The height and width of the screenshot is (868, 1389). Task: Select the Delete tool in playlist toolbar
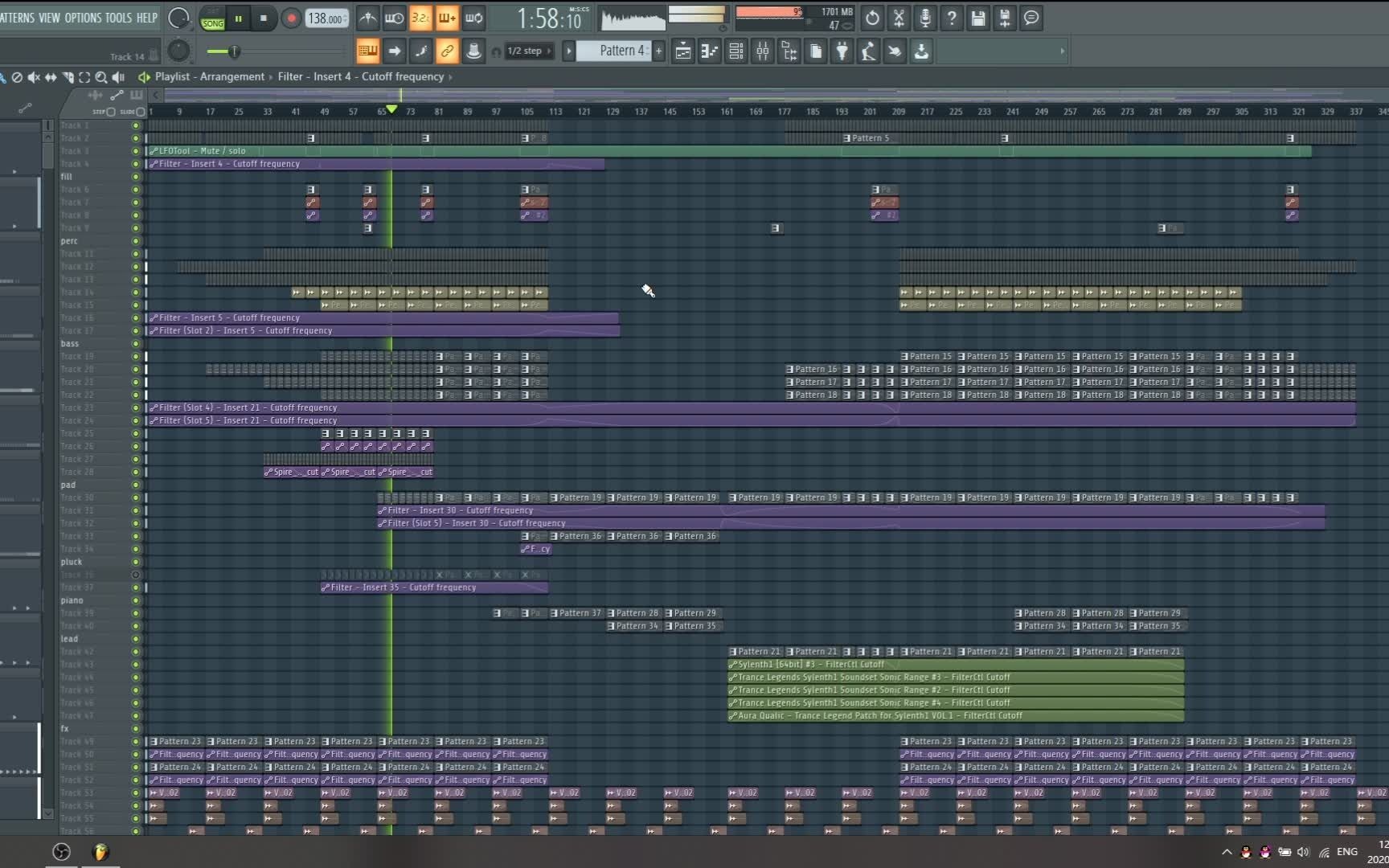point(17,77)
